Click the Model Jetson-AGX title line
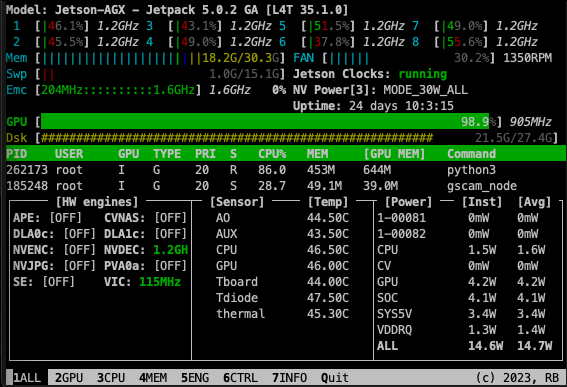 coord(177,10)
